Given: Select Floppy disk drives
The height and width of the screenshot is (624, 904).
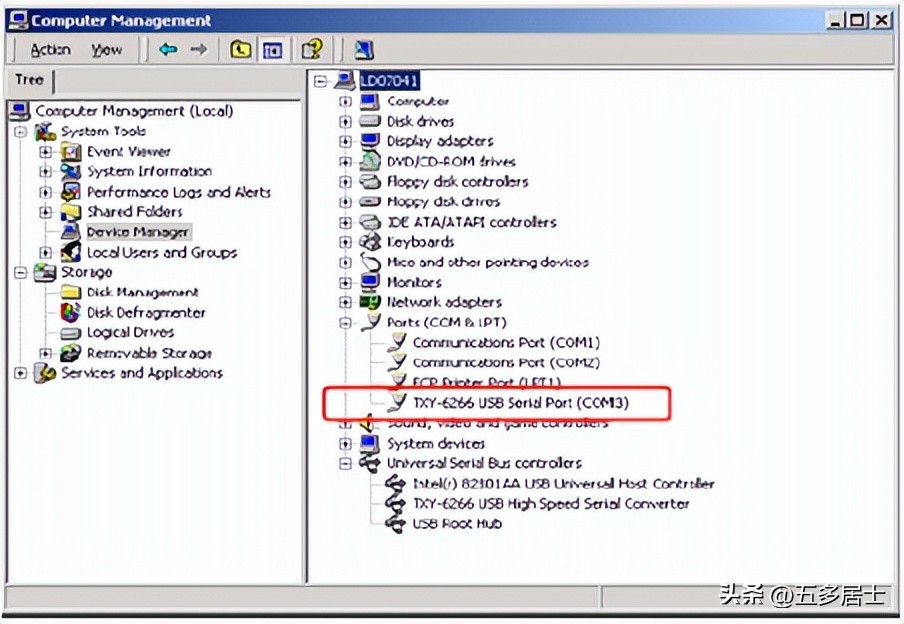Looking at the screenshot, I should click(x=443, y=202).
